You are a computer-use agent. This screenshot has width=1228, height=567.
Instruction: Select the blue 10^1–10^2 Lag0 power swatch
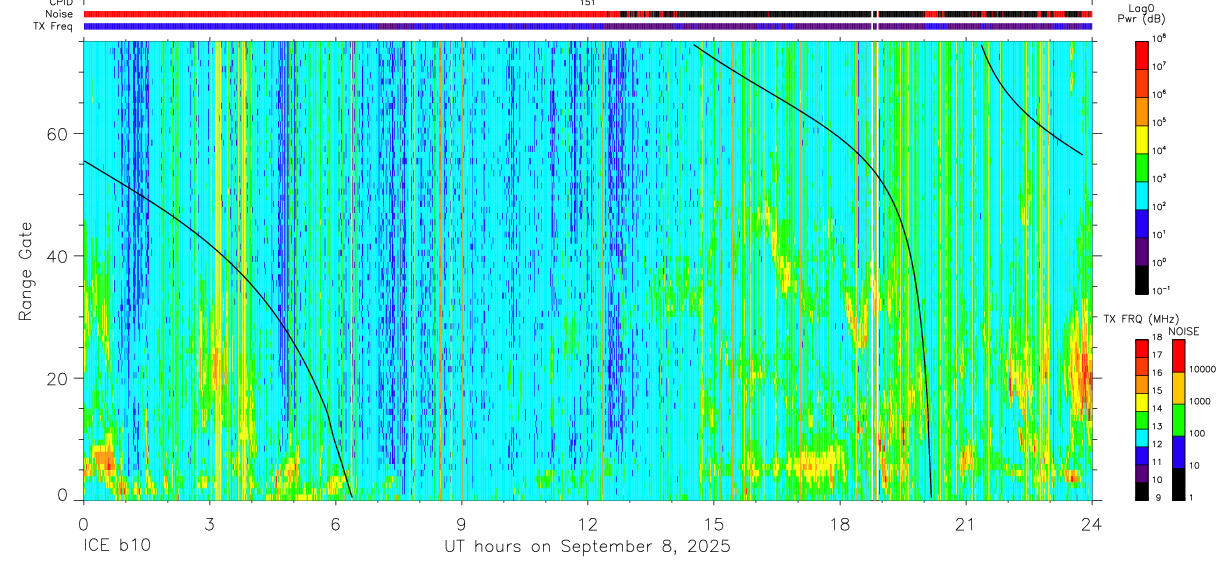coord(1143,222)
